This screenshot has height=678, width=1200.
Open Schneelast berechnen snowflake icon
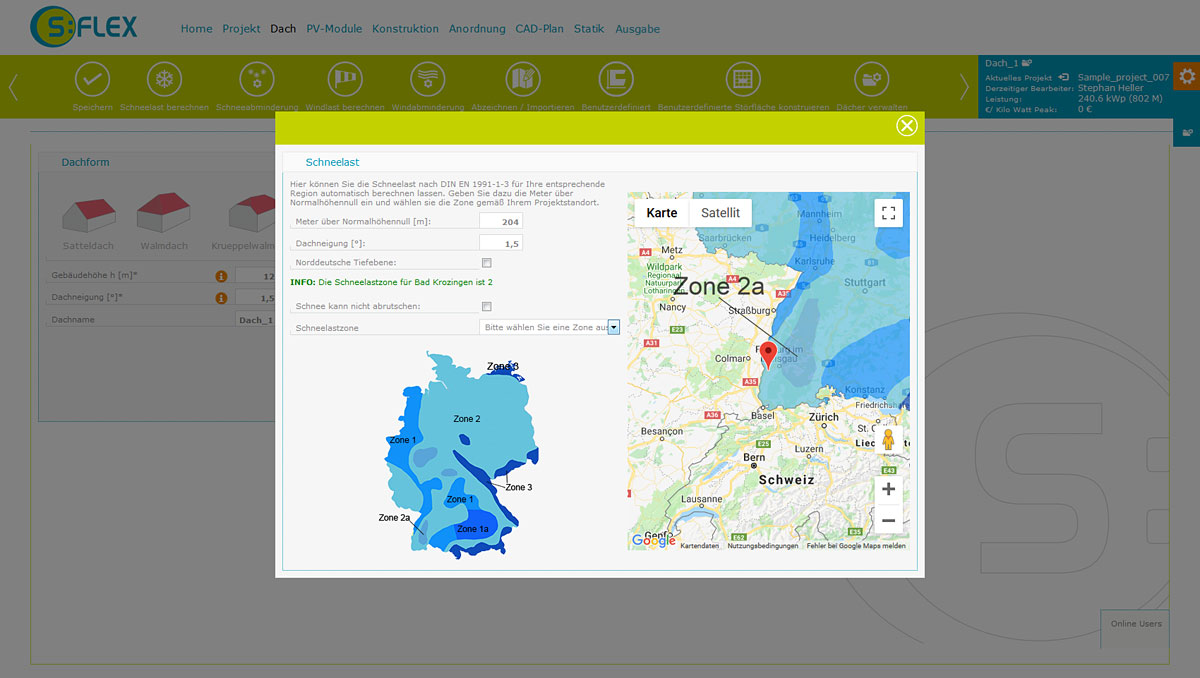(164, 79)
